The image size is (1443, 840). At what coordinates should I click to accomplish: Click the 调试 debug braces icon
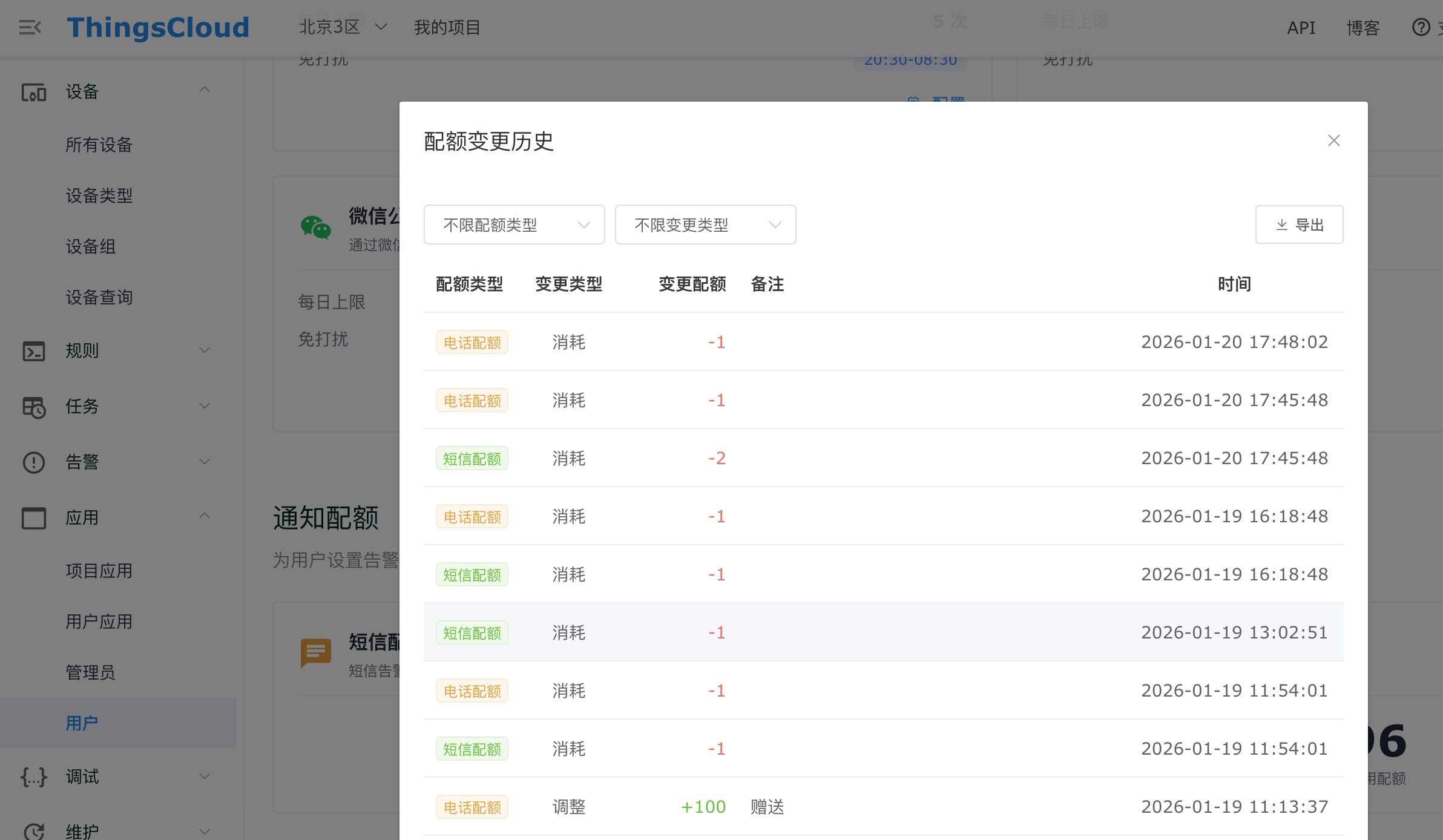[34, 776]
